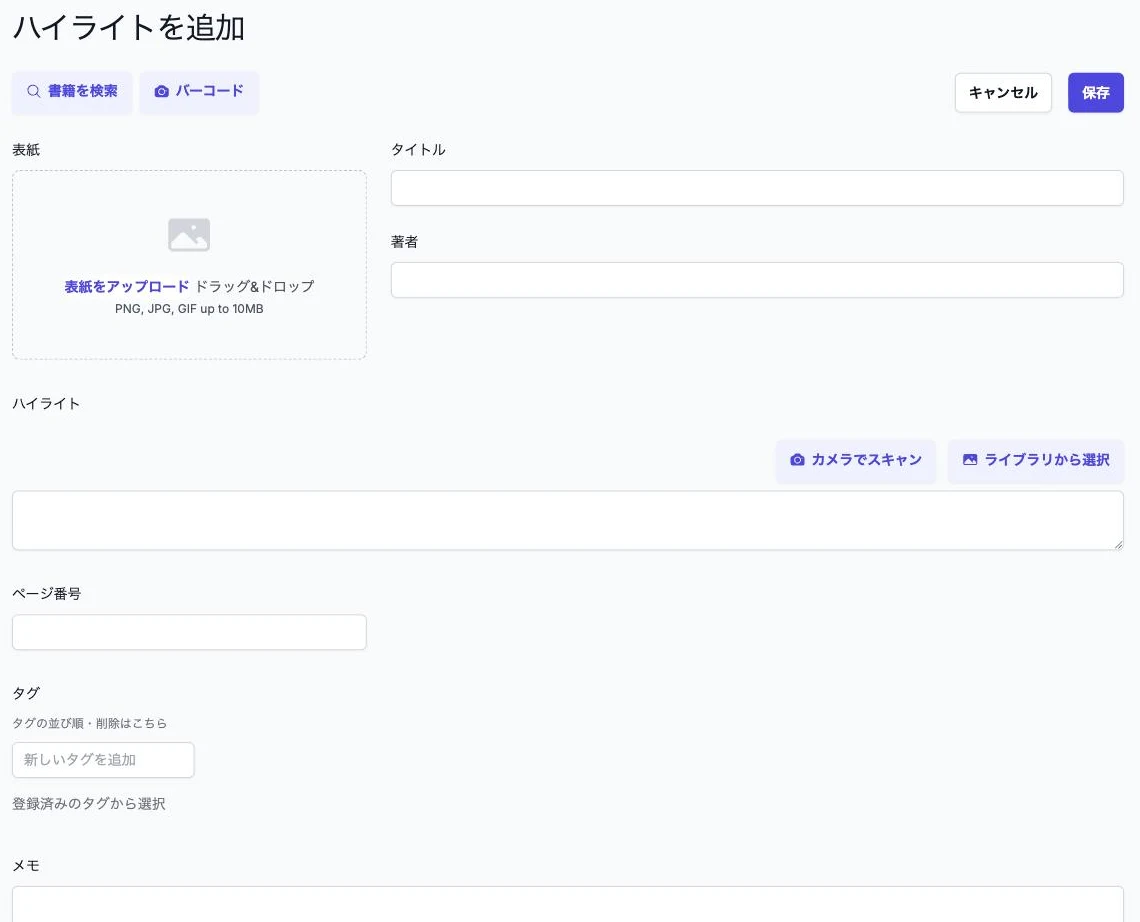
Task: Click the カメラでスキャン button
Action: (856, 460)
